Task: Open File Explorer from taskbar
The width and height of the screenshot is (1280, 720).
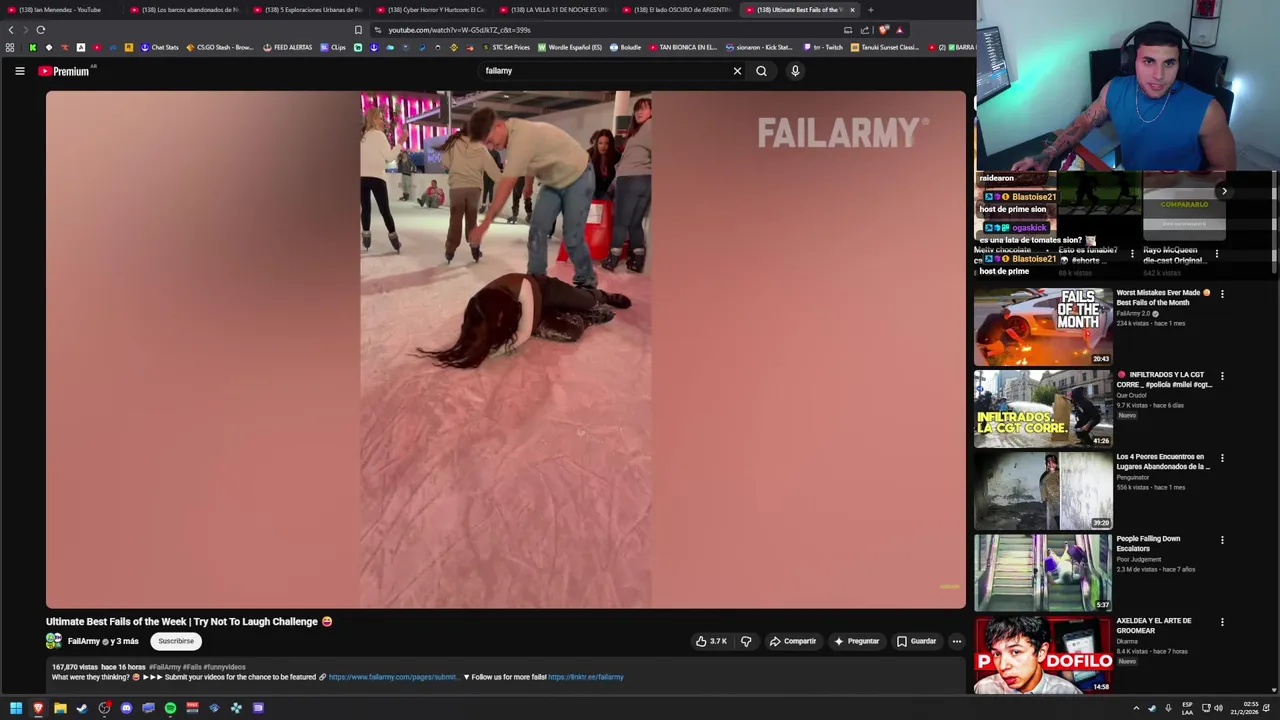Action: [60, 708]
